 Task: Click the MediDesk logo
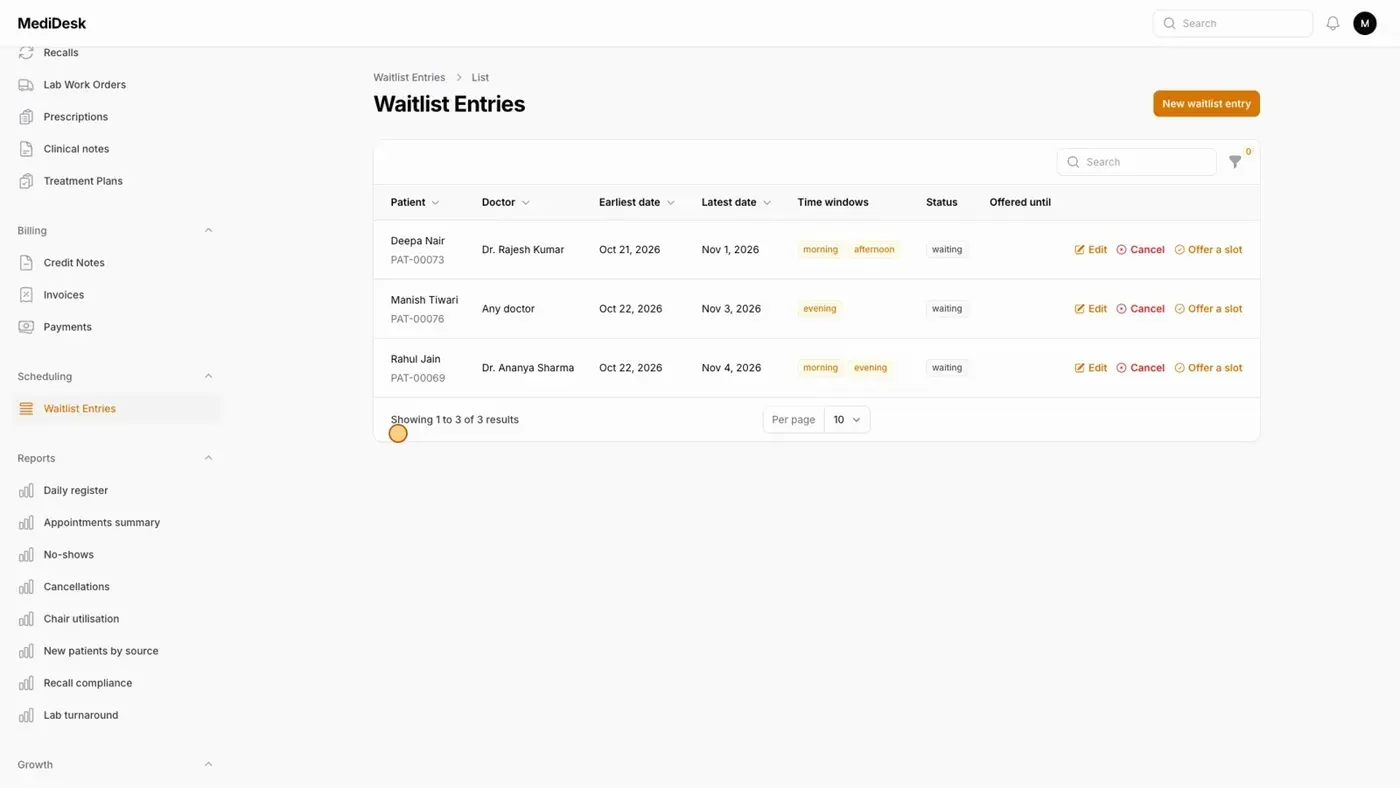coord(52,23)
